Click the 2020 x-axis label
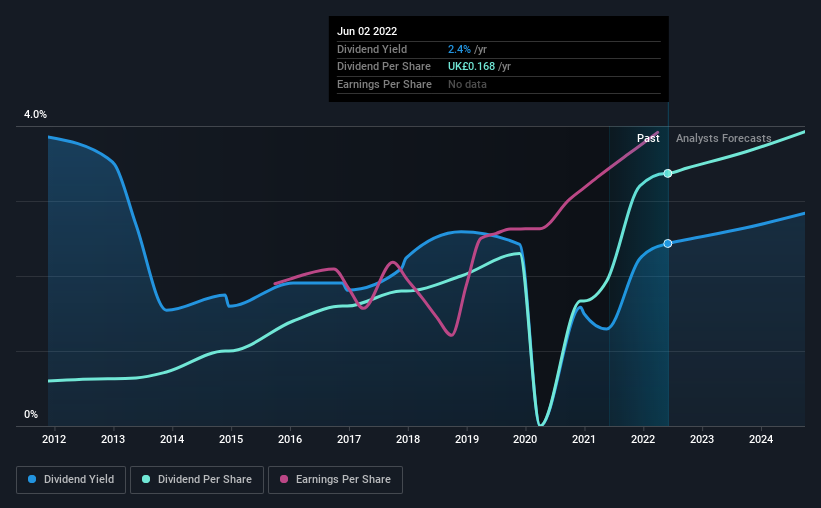 [525, 439]
